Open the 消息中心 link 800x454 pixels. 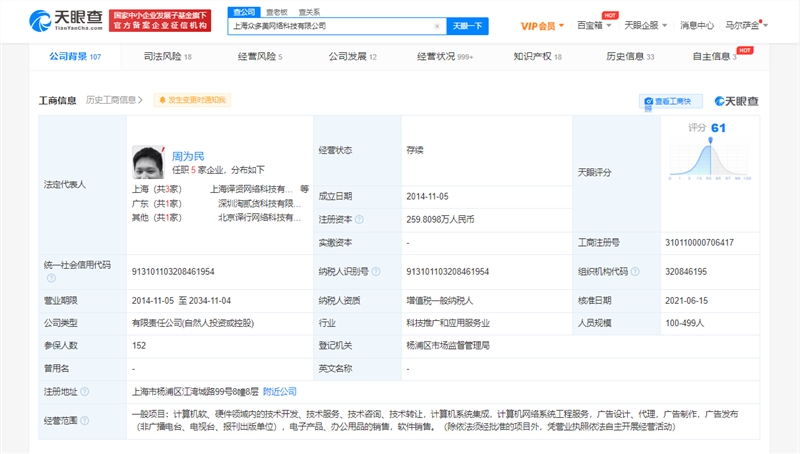pos(696,25)
